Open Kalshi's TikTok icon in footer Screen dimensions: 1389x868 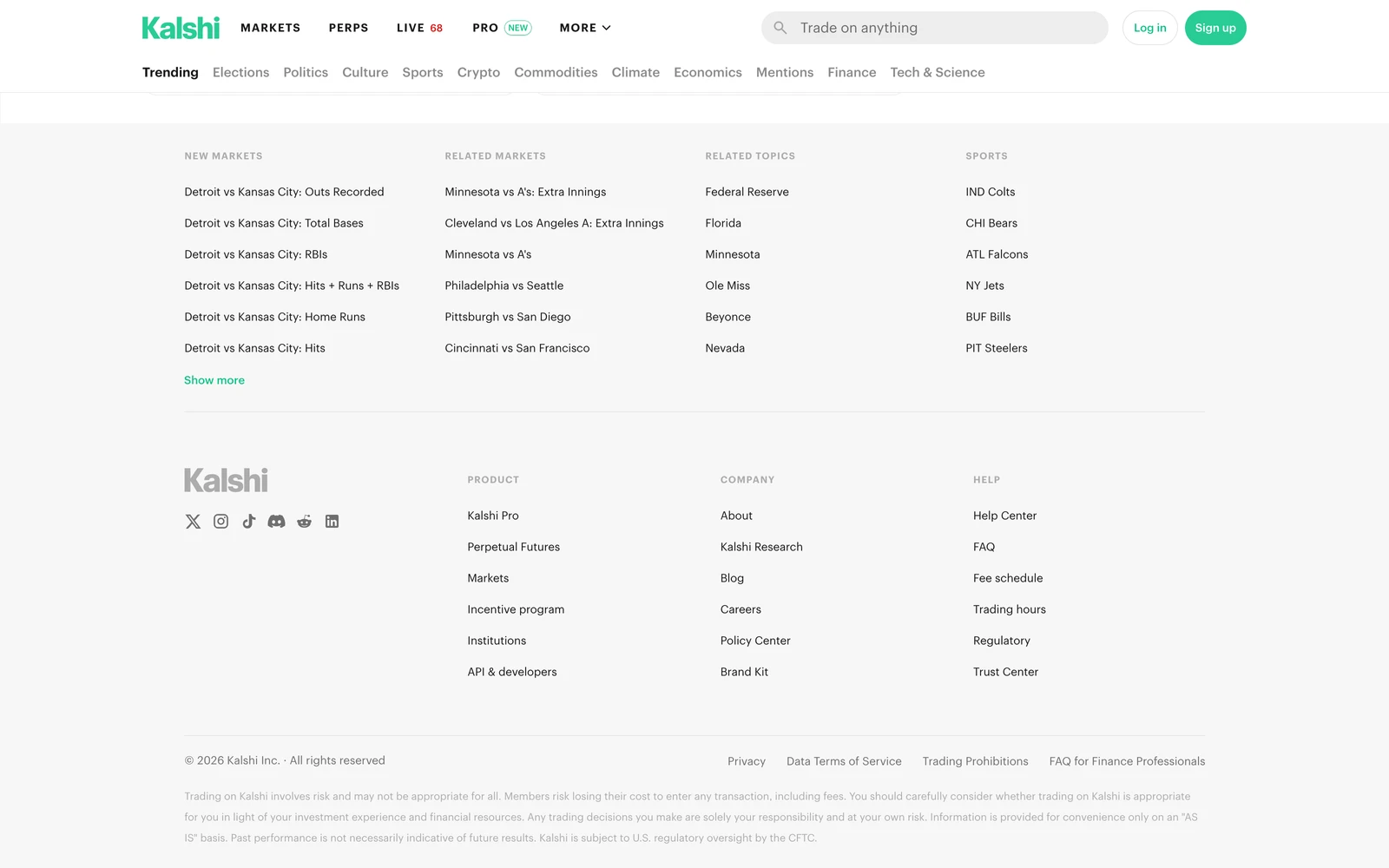(248, 521)
